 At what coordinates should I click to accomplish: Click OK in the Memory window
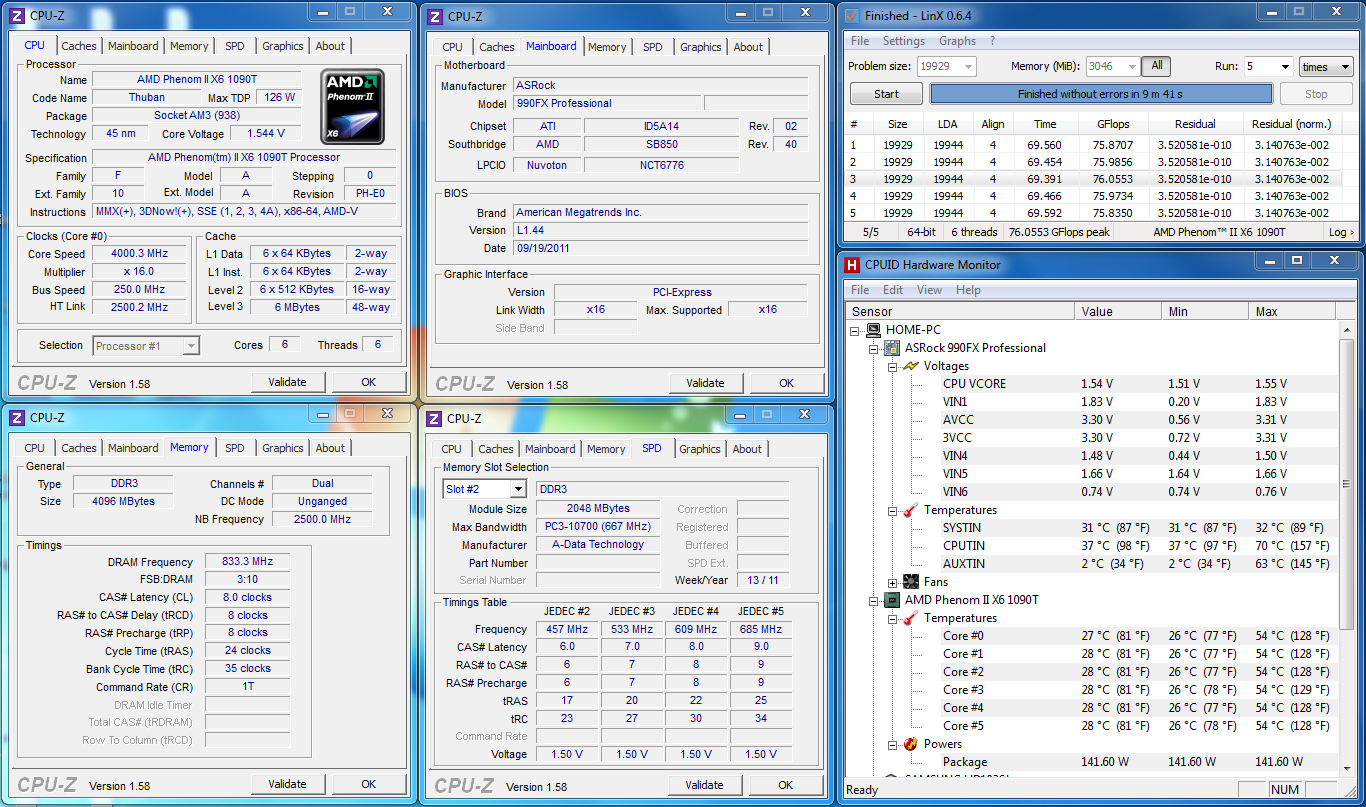tap(369, 784)
